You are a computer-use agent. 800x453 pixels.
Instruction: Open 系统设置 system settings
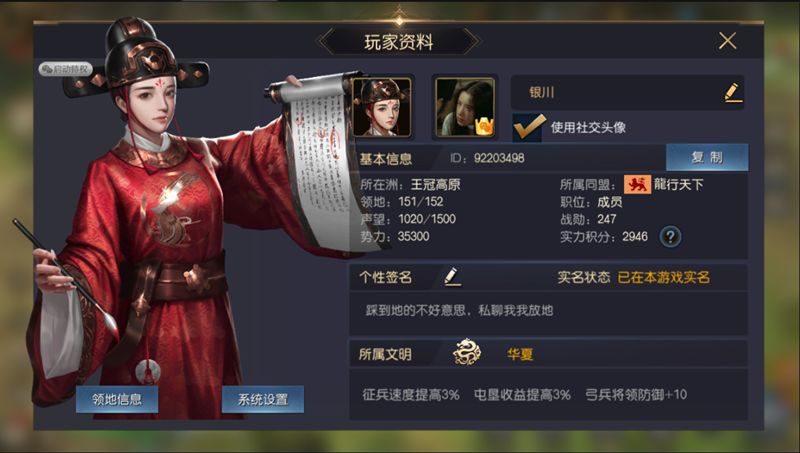pyautogui.click(x=263, y=399)
